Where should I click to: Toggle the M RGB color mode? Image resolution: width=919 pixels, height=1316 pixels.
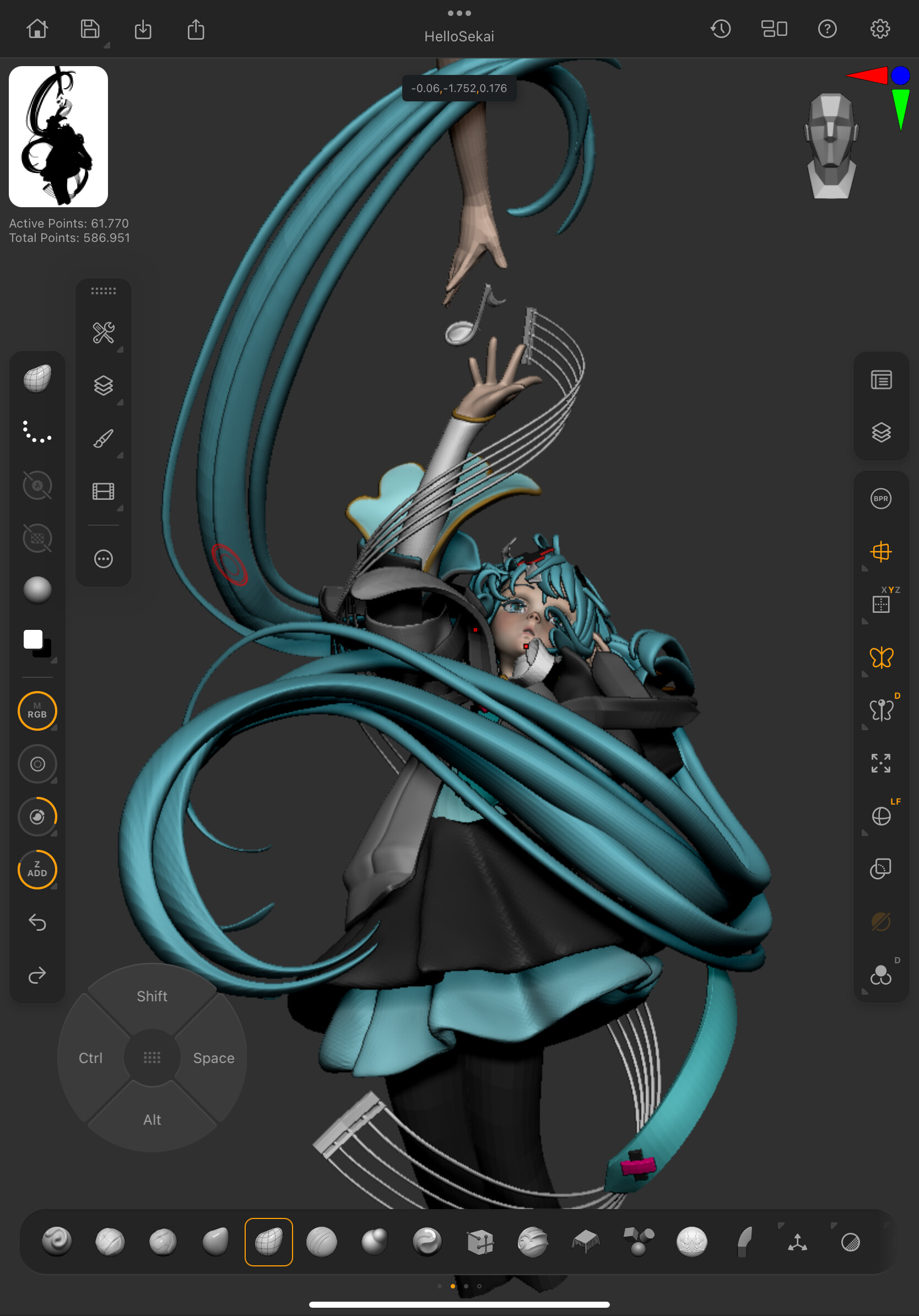coord(37,711)
